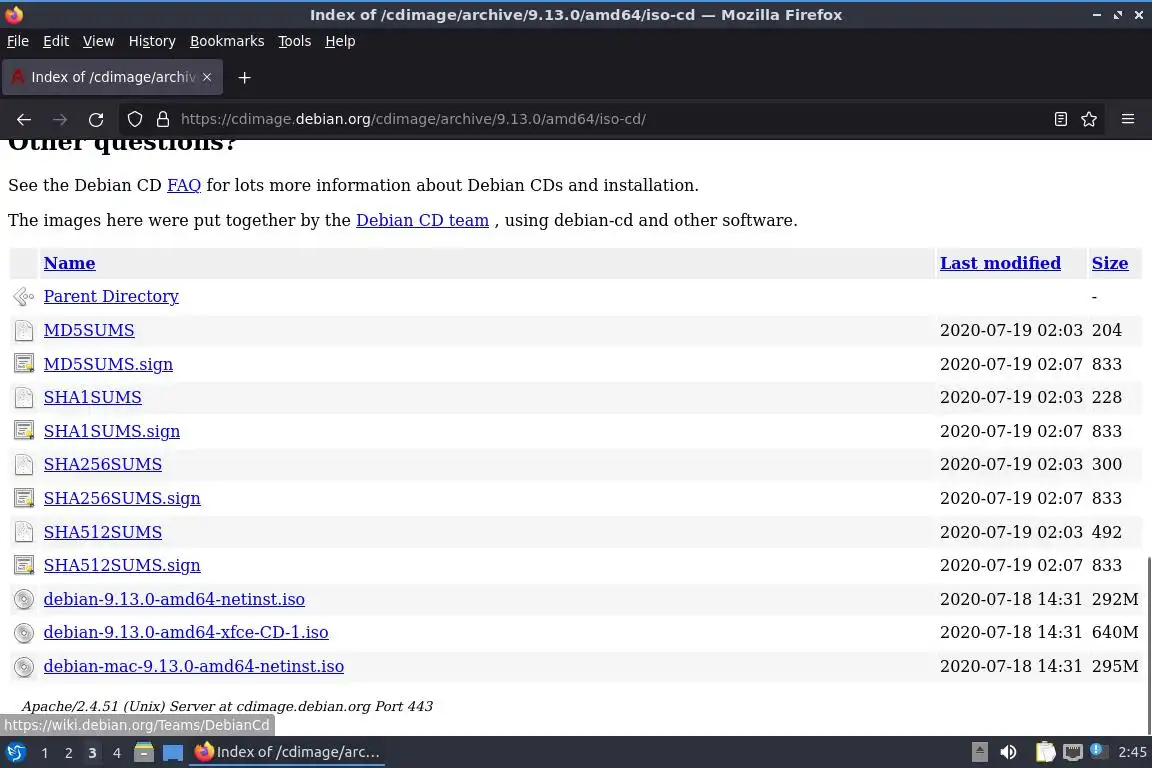
Task: Click the file icon next to SHA512SUMS
Action: pos(24,532)
